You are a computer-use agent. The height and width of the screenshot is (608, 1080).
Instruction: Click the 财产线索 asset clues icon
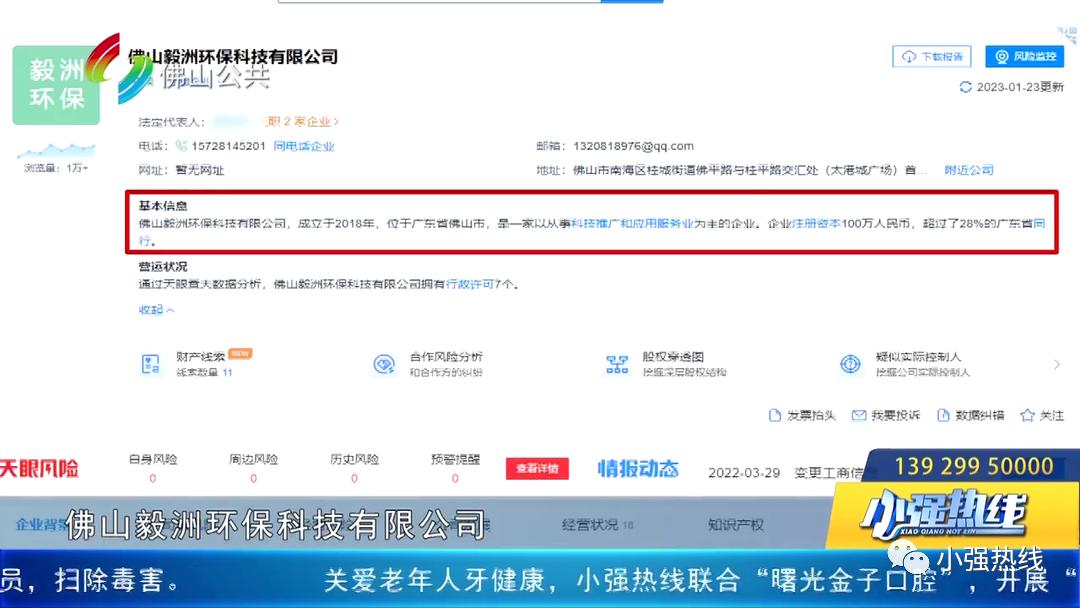pos(151,364)
